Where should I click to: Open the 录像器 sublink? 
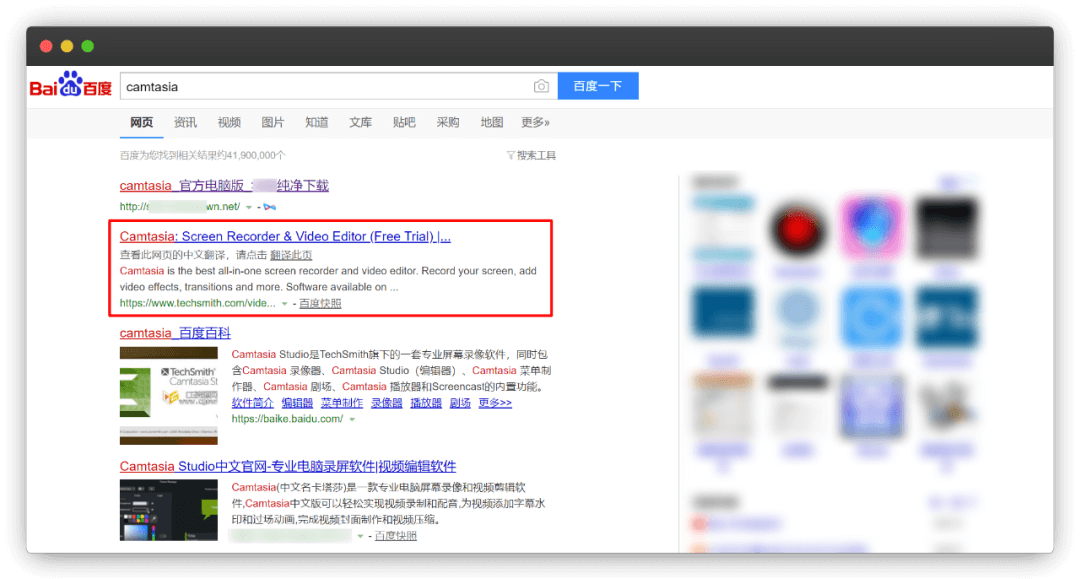(386, 403)
